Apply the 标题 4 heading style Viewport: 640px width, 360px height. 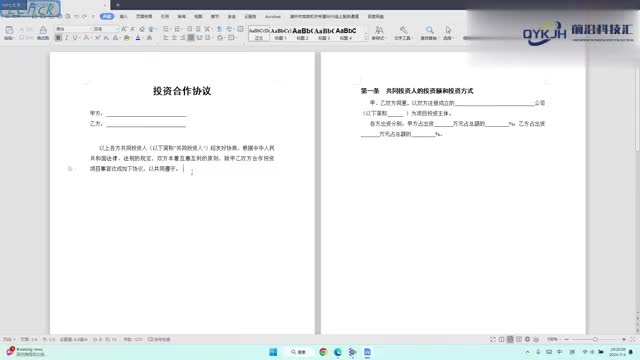click(x=346, y=33)
